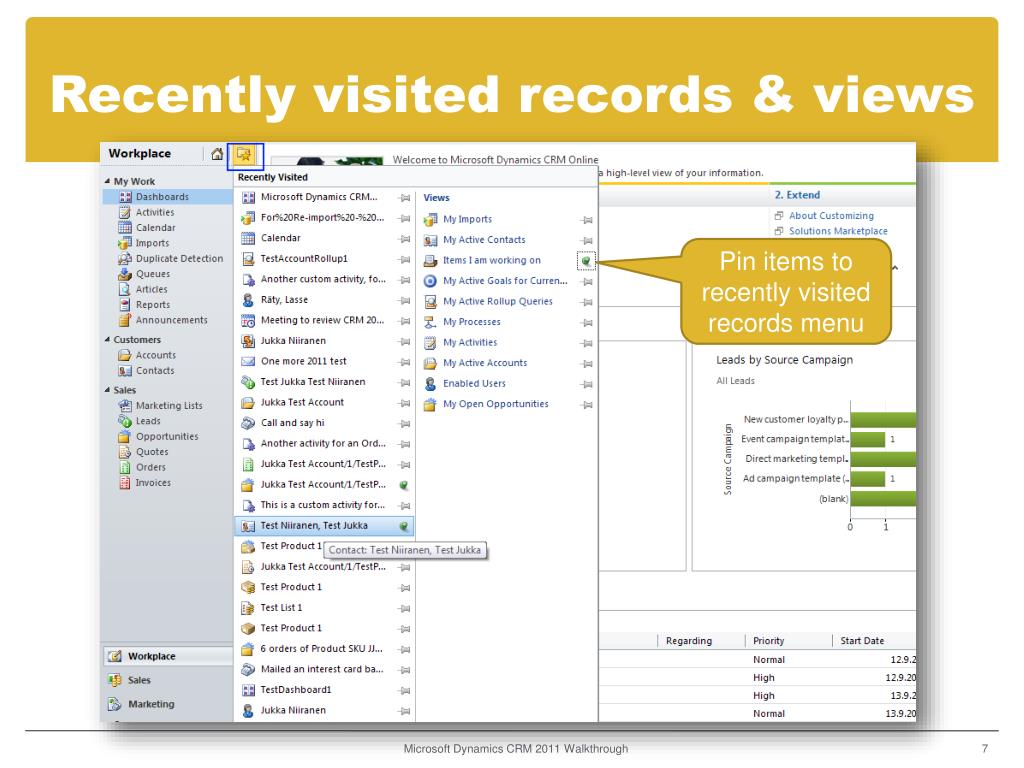Open My Active Goals for Curren... view
The image size is (1024, 768).
click(x=505, y=281)
